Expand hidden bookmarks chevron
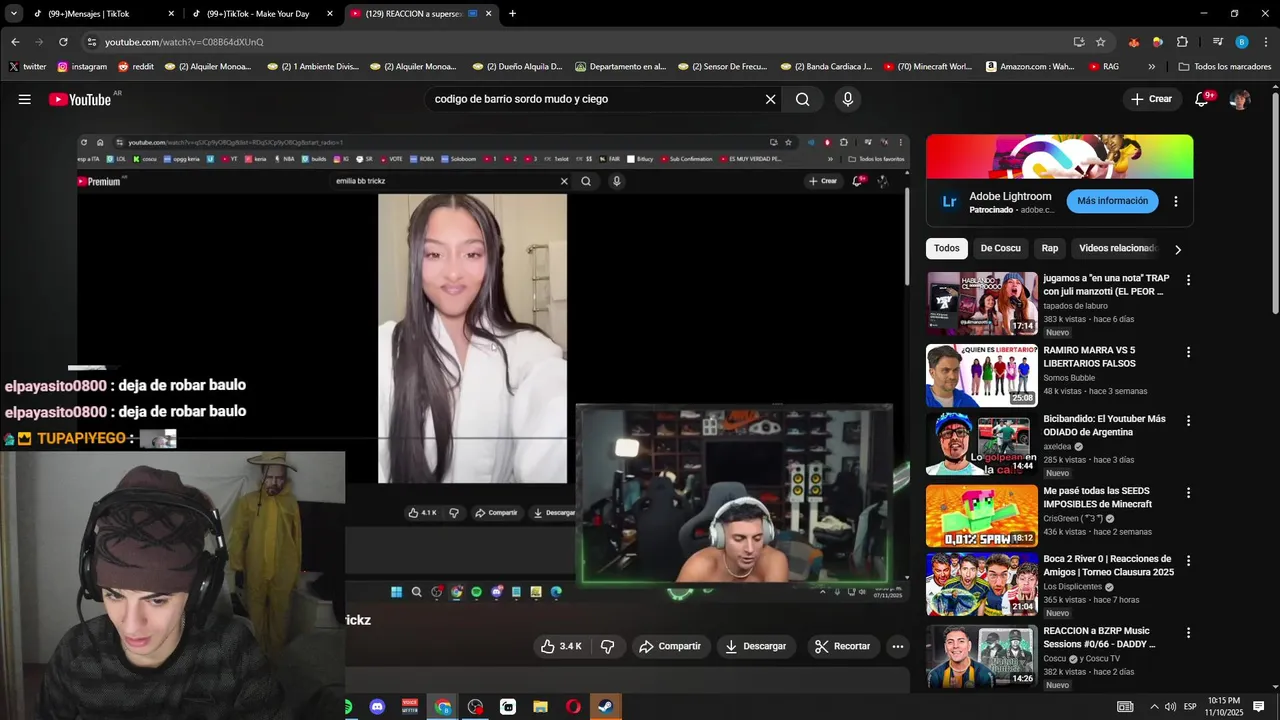The height and width of the screenshot is (720, 1280). click(x=1151, y=67)
